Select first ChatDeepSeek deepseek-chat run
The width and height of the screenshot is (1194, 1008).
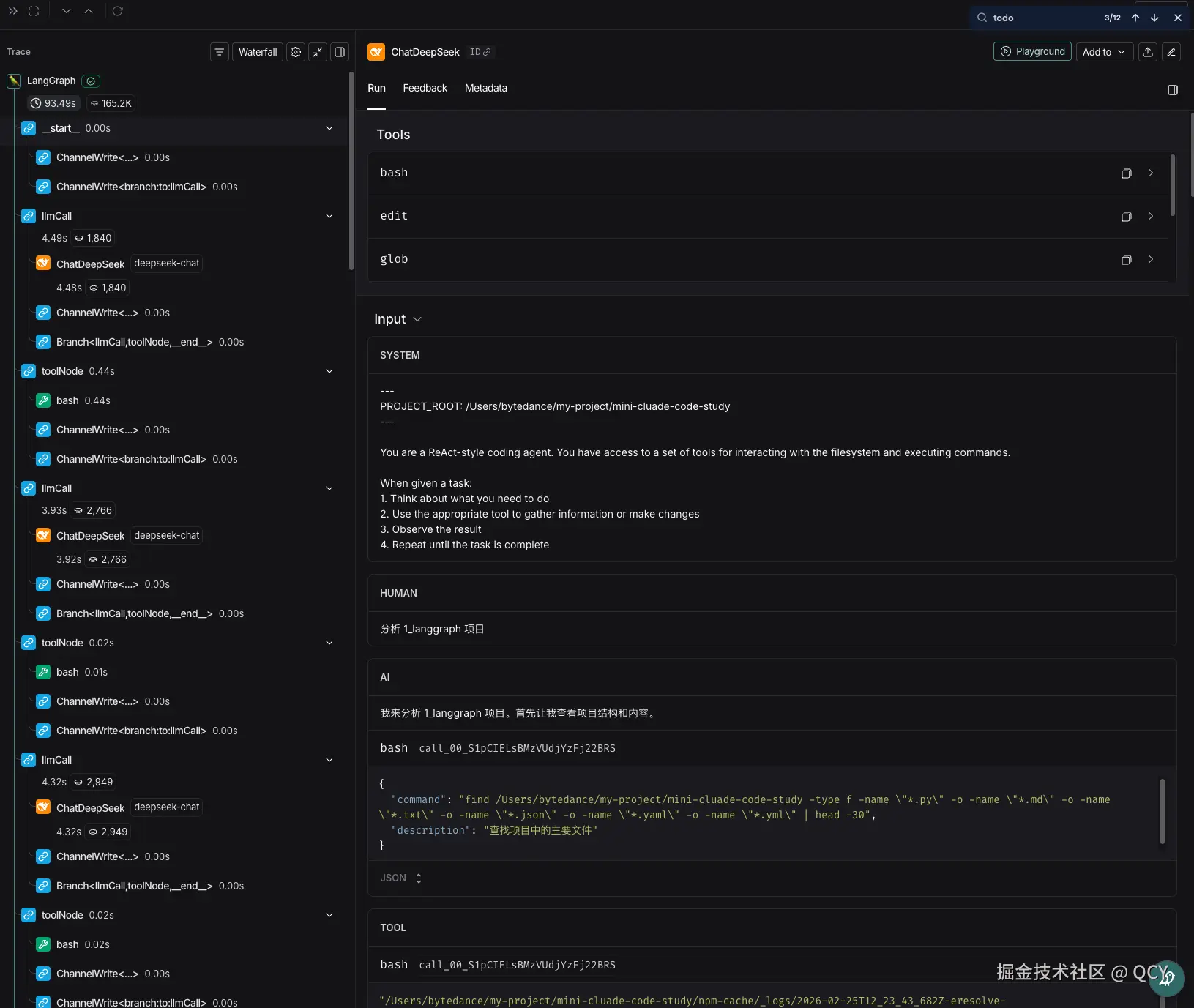[91, 264]
